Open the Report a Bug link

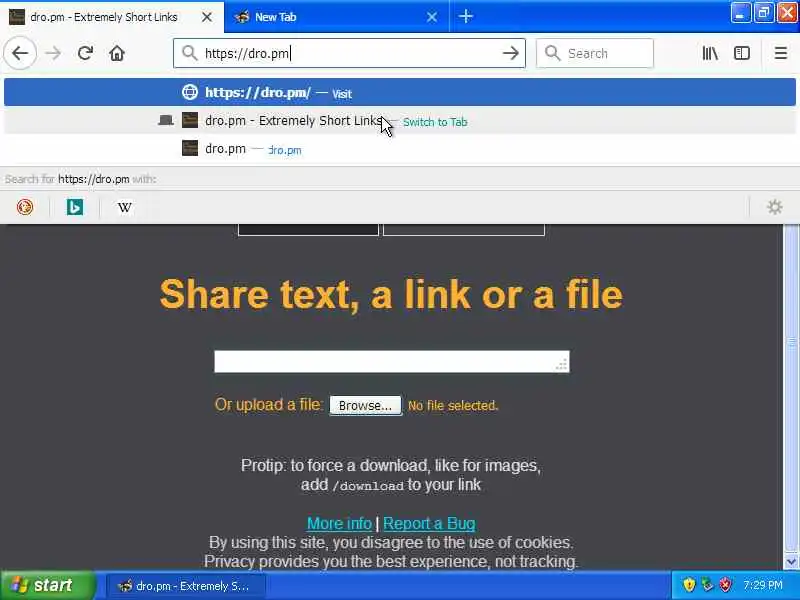click(x=429, y=523)
